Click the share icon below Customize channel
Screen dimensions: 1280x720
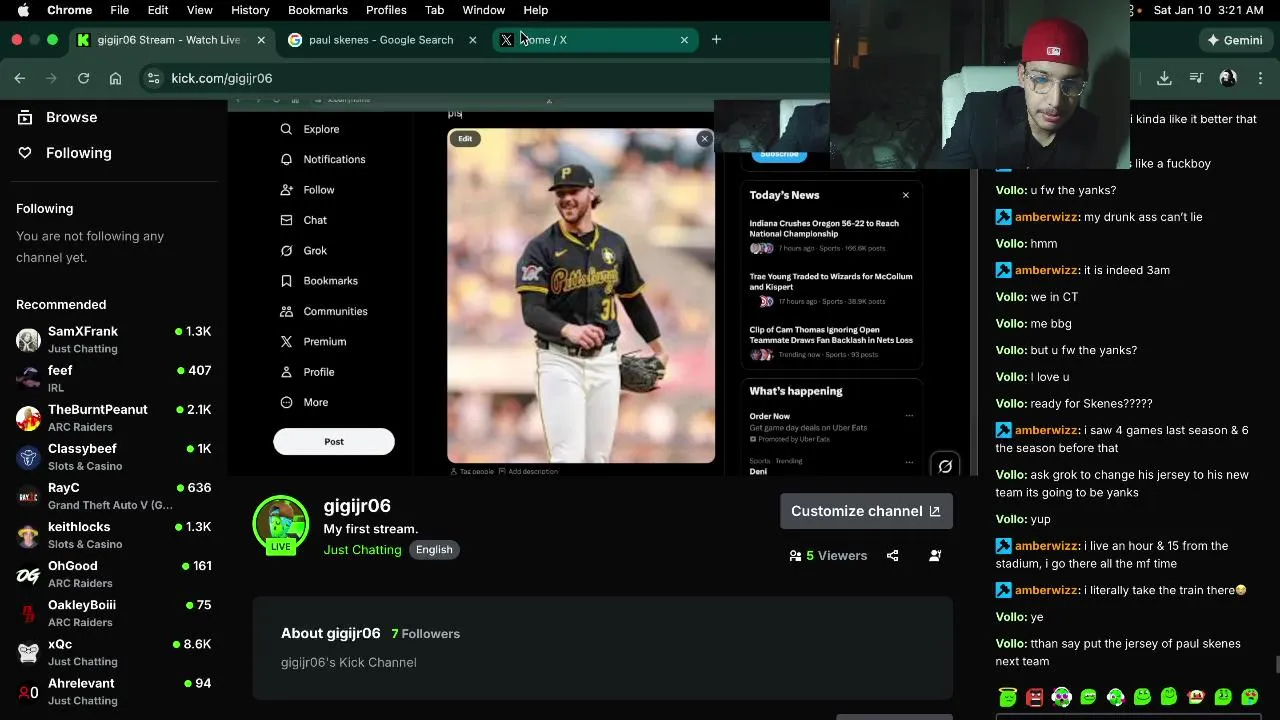coord(892,556)
